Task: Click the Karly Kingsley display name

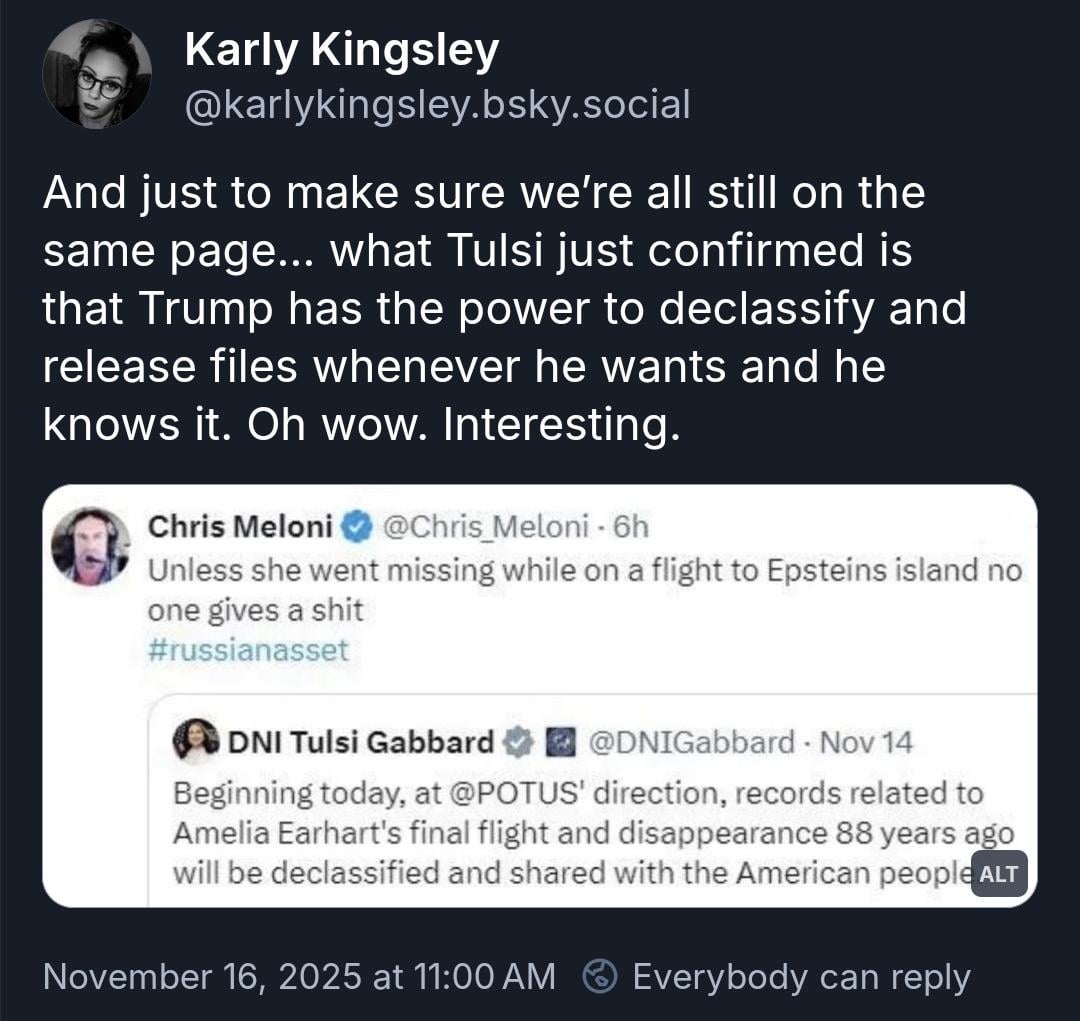Action: [x=341, y=50]
